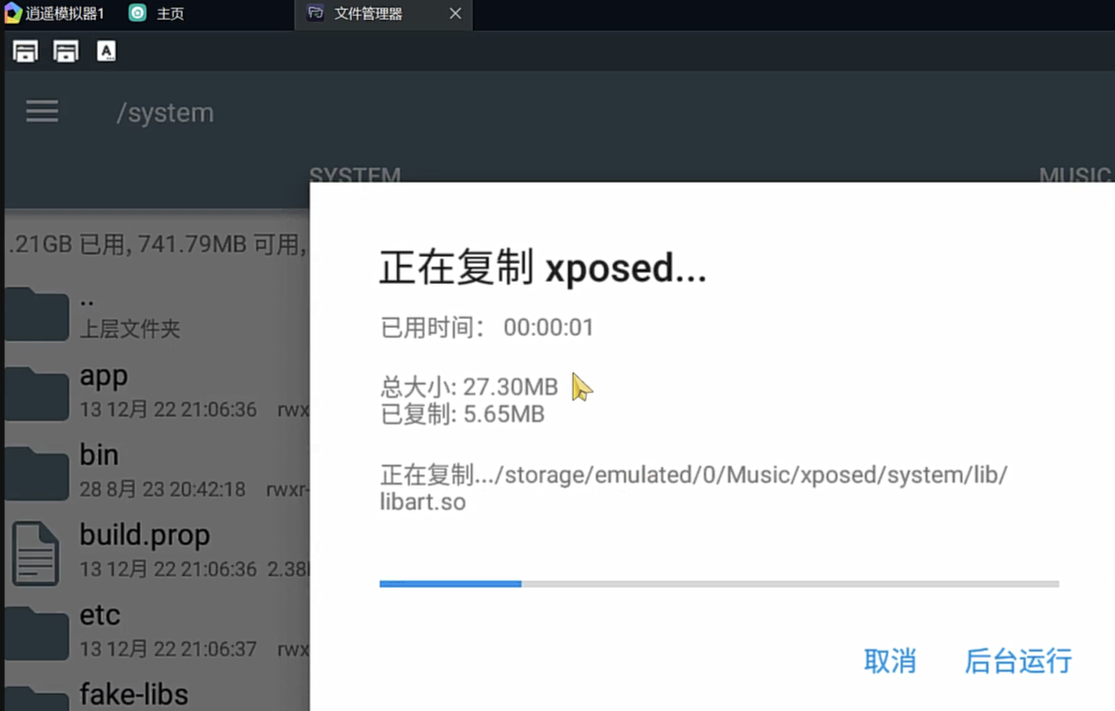Select the folder icon beside bin
Image resolution: width=1115 pixels, height=711 pixels.
pyautogui.click(x=37, y=474)
